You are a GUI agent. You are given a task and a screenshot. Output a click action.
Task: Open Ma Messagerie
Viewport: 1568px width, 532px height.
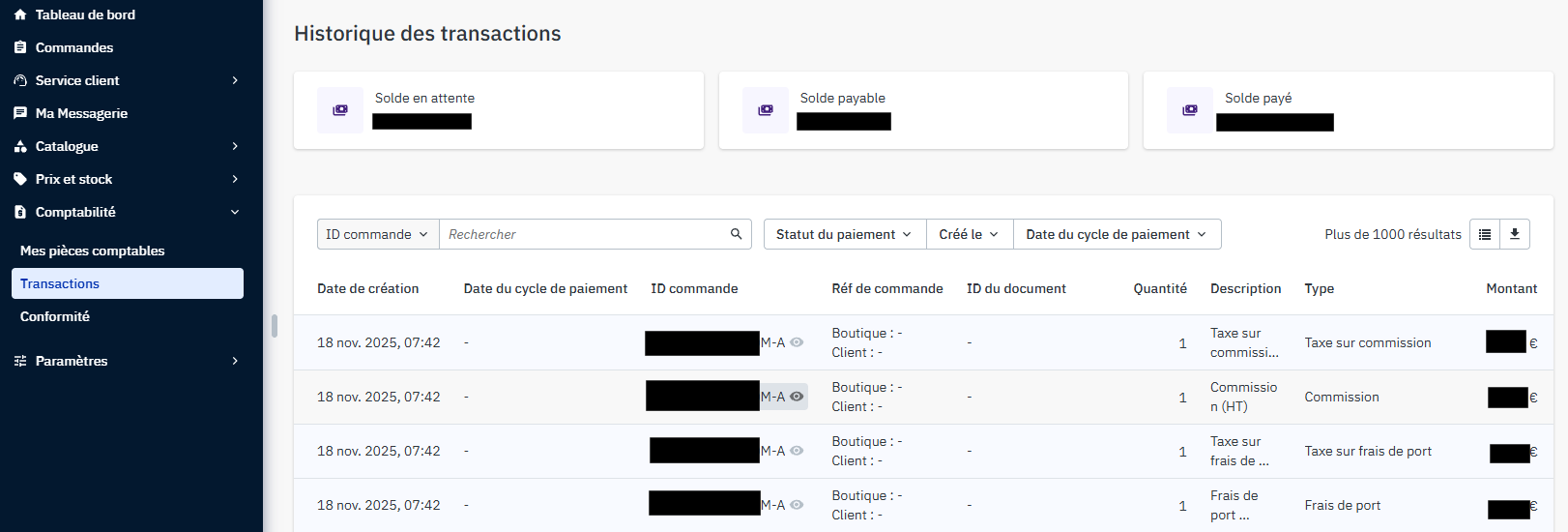(x=81, y=113)
